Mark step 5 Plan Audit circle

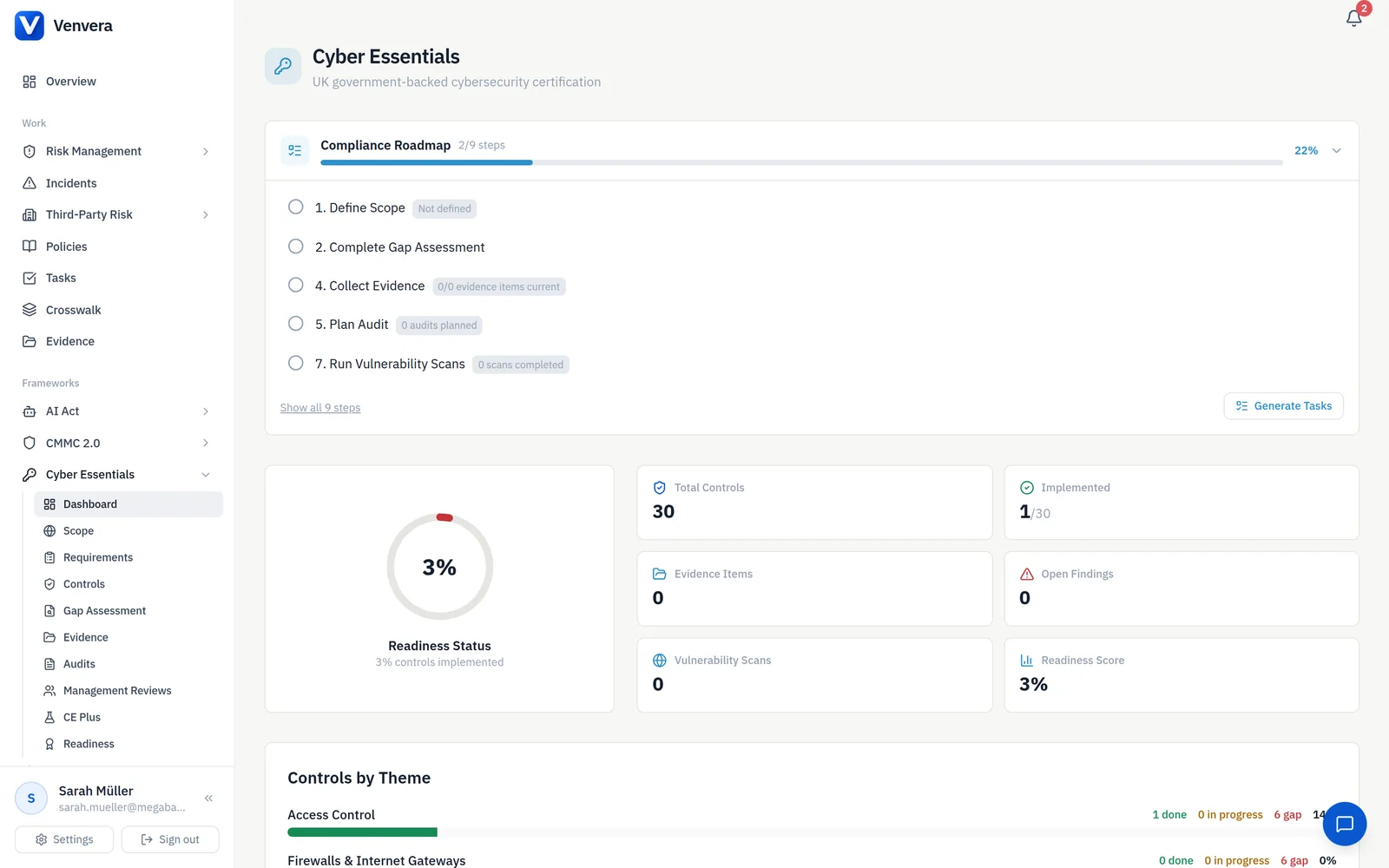(296, 324)
